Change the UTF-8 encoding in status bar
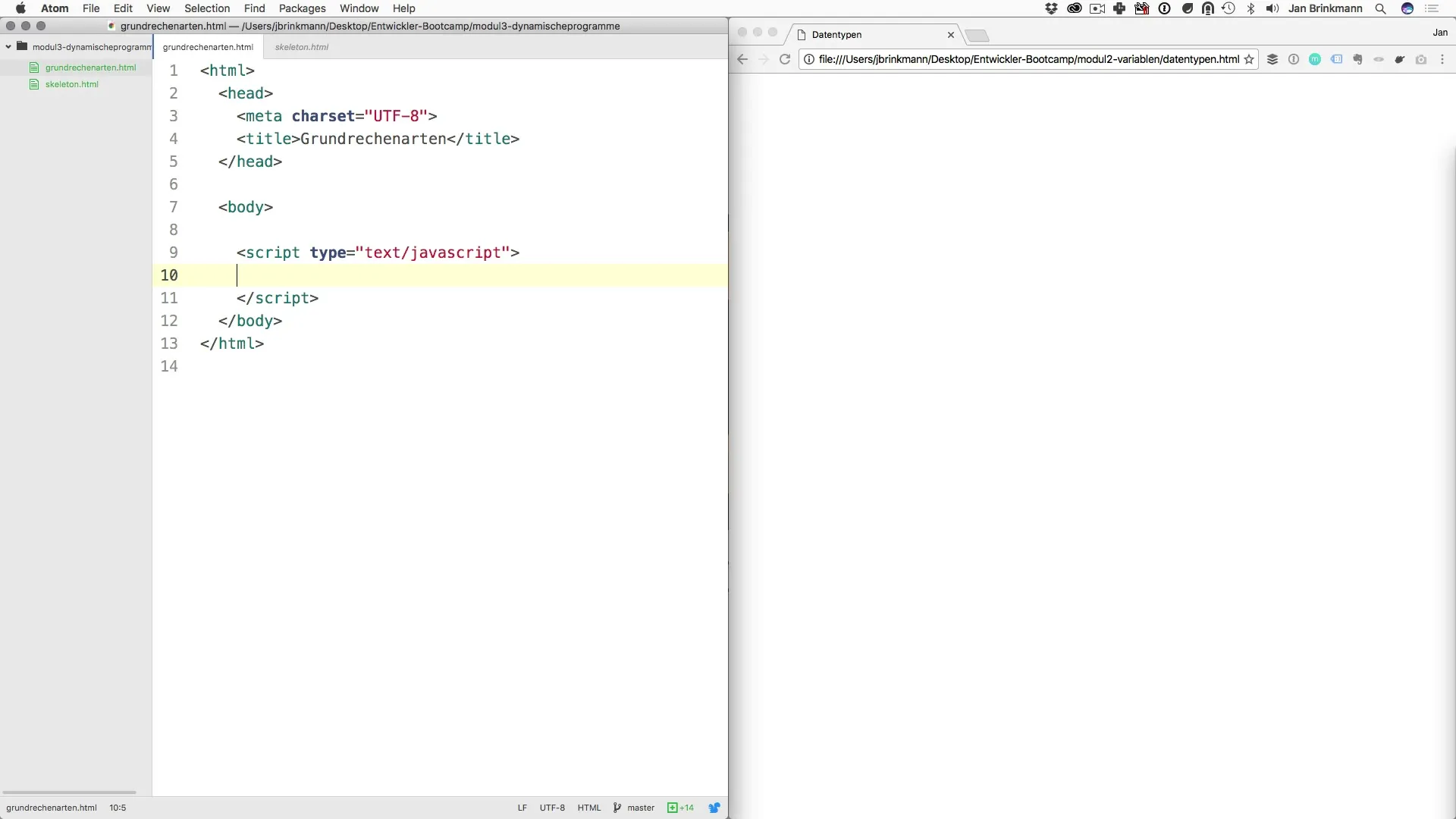The height and width of the screenshot is (819, 1456). 552,808
